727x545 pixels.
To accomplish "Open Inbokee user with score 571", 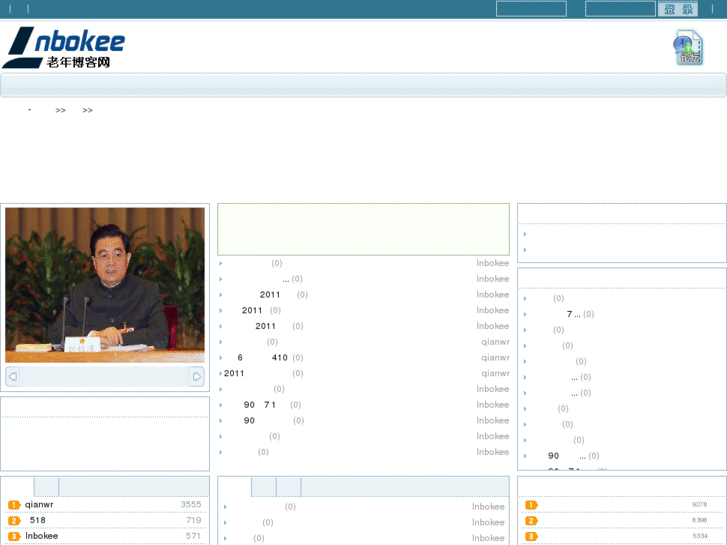I will [41, 536].
